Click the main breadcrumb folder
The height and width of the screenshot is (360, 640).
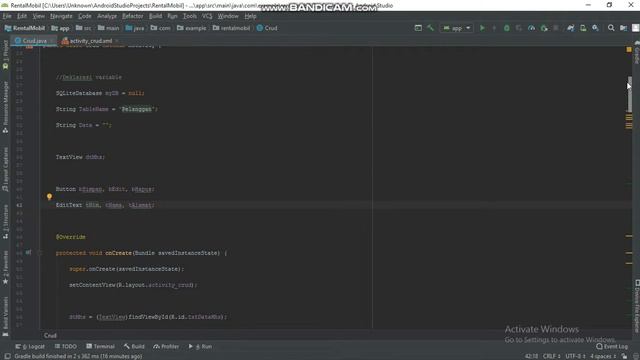point(109,28)
